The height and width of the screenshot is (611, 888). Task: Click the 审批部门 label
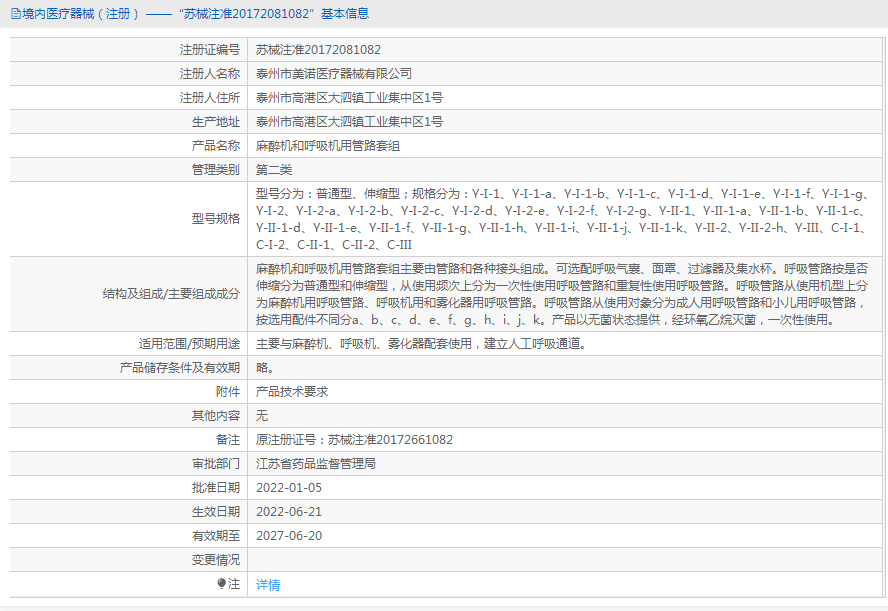click(x=216, y=464)
